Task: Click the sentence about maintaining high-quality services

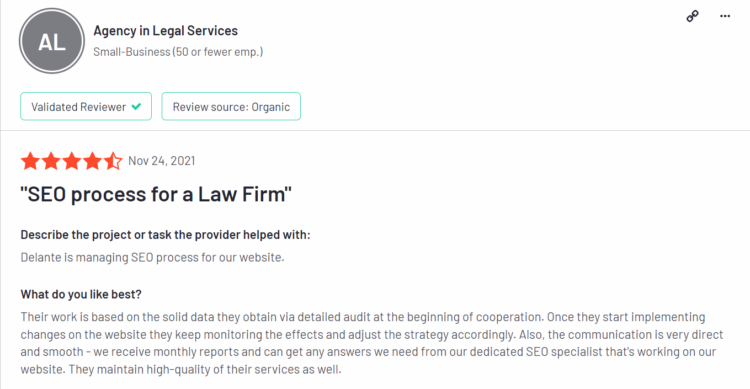Action: [205, 369]
